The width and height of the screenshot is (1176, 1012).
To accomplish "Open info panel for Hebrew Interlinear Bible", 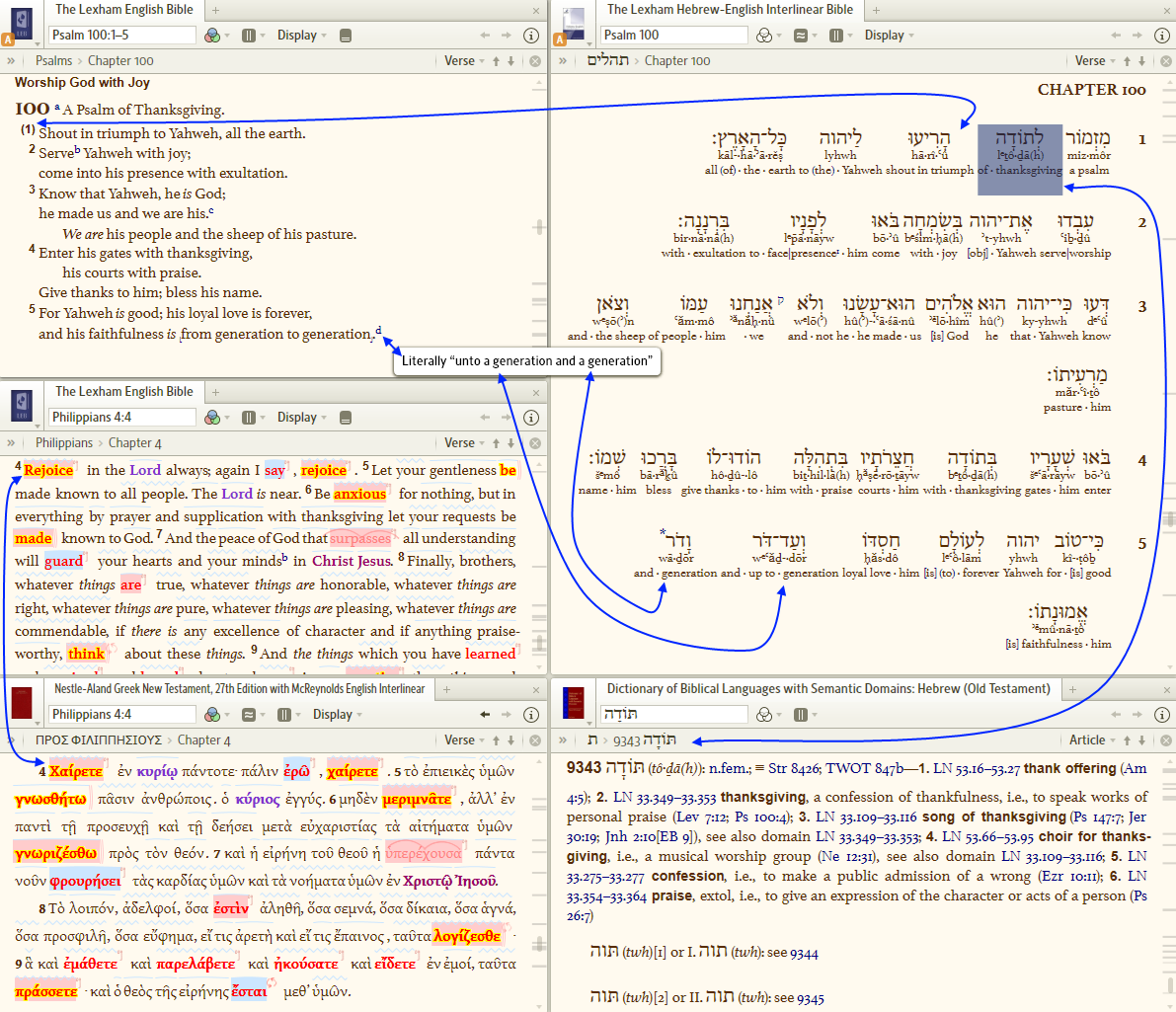I will coord(1162,36).
